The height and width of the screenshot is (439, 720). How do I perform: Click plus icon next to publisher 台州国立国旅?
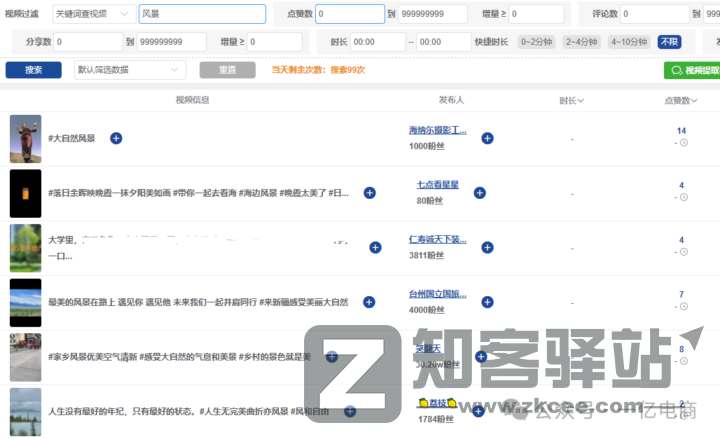tap(488, 302)
